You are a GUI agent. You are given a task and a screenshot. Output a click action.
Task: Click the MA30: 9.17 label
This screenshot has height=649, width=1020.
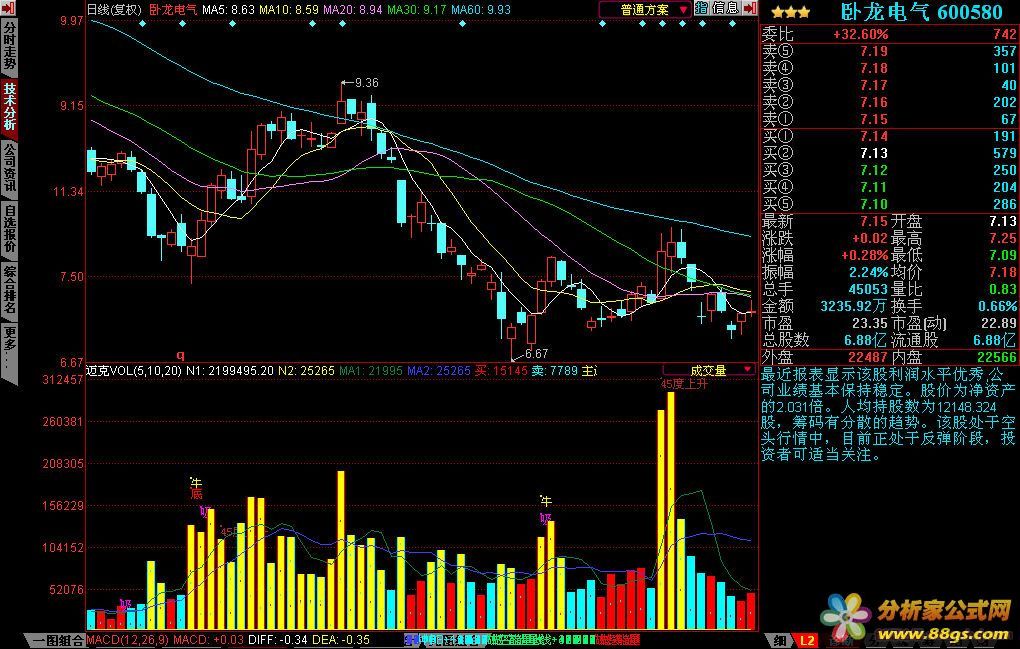click(x=416, y=10)
